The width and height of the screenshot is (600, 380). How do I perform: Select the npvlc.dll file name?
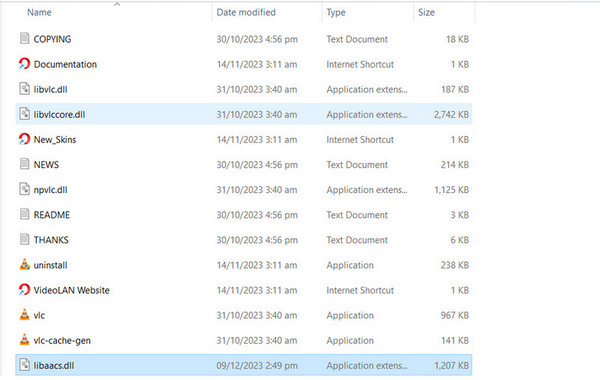click(51, 190)
